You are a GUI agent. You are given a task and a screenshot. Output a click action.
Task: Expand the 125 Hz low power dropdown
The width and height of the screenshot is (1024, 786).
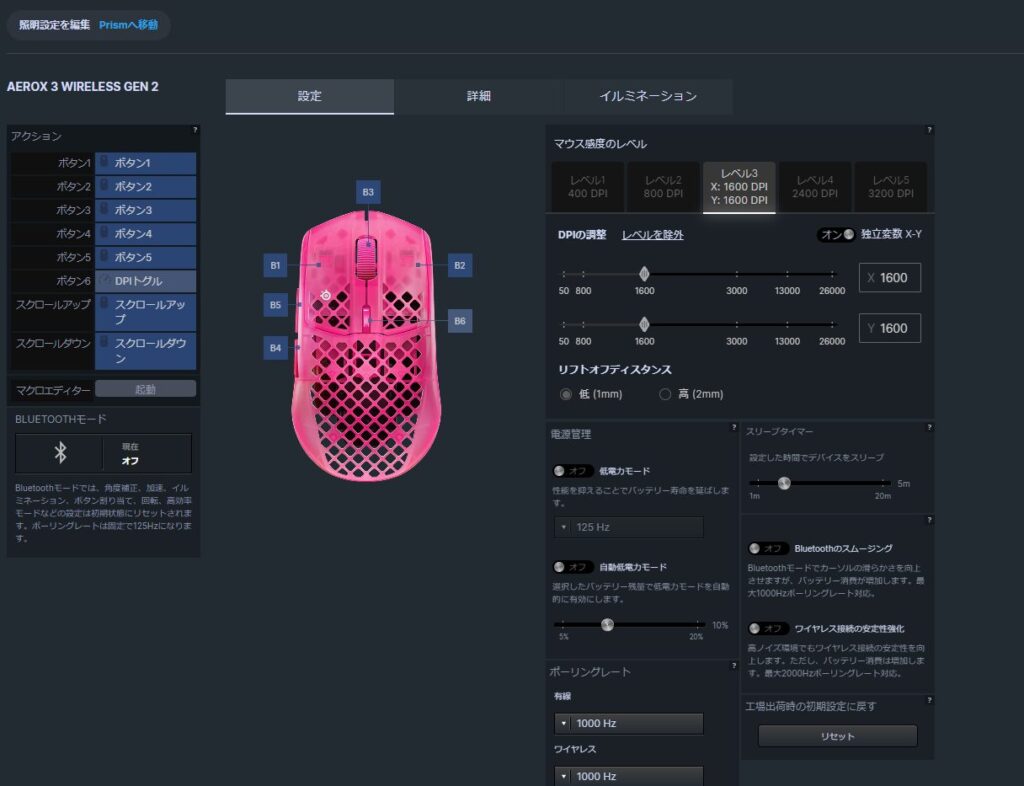click(628, 527)
